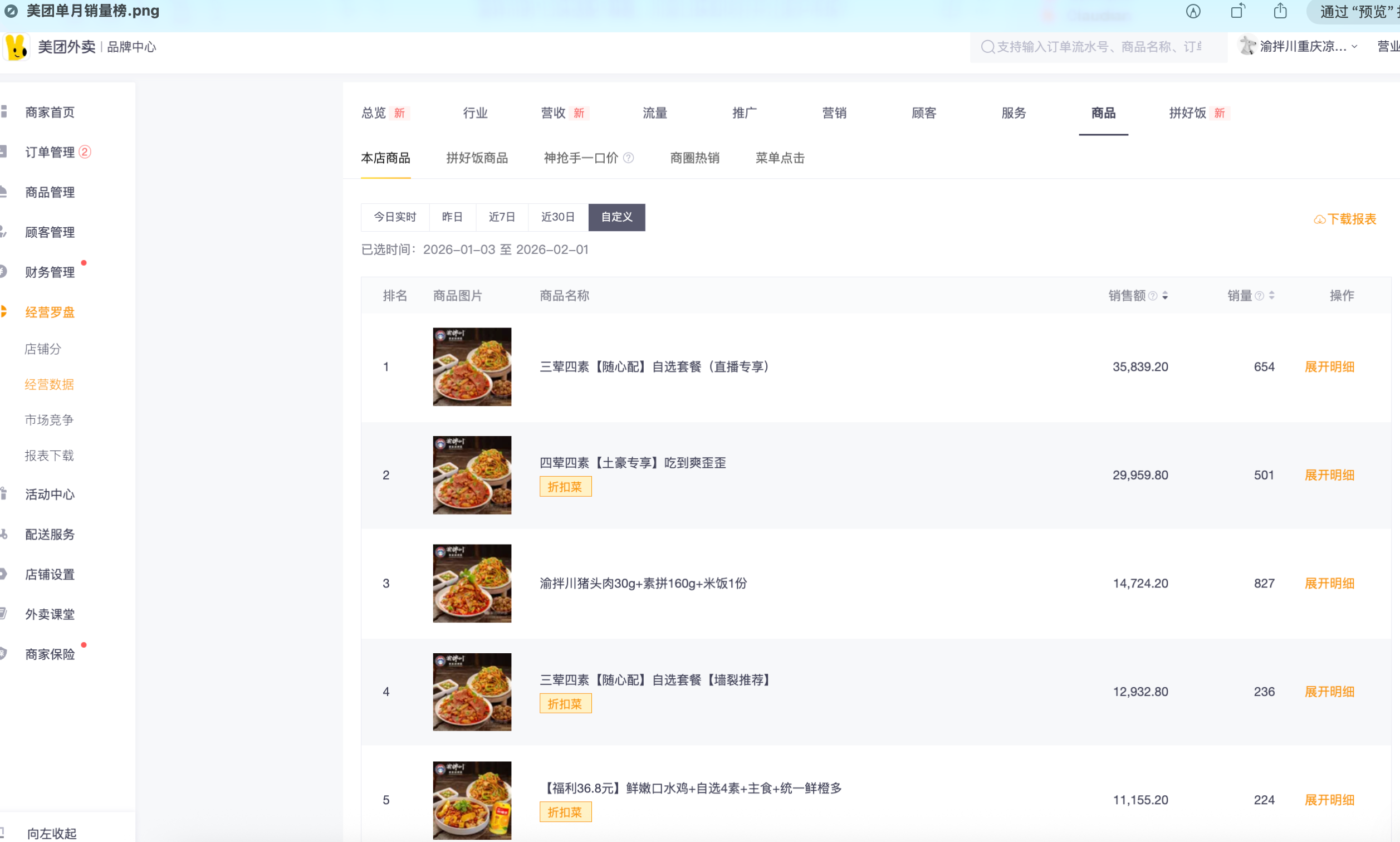Select the 今日实时 date range
Screen dimensions: 1400x842
395,217
